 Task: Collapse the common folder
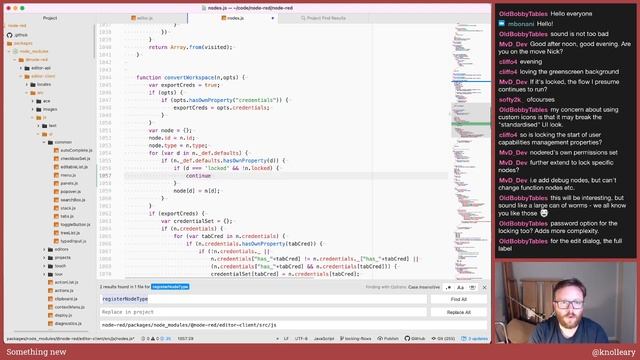click(44, 142)
